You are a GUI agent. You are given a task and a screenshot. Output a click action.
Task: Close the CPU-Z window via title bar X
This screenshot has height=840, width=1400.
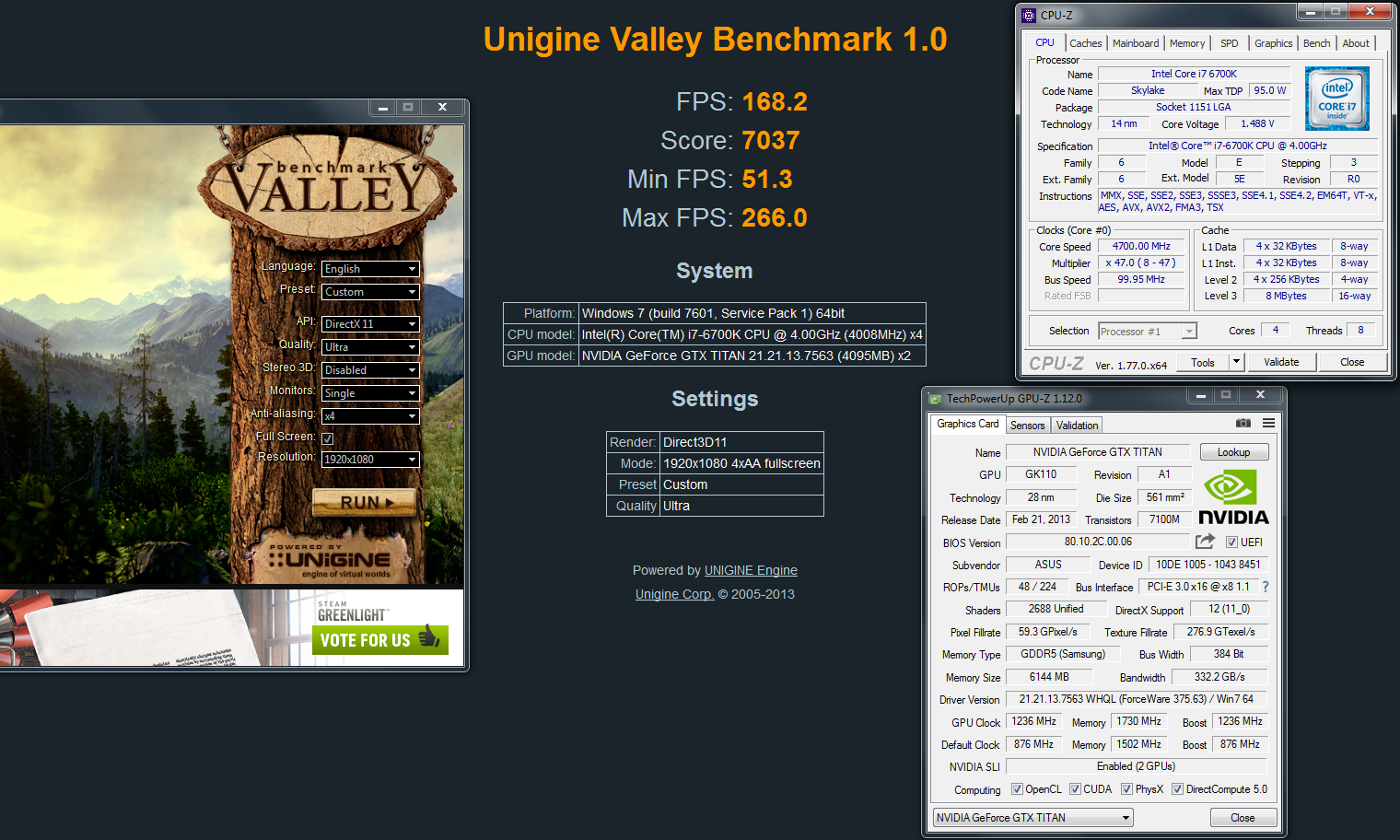(x=1371, y=12)
